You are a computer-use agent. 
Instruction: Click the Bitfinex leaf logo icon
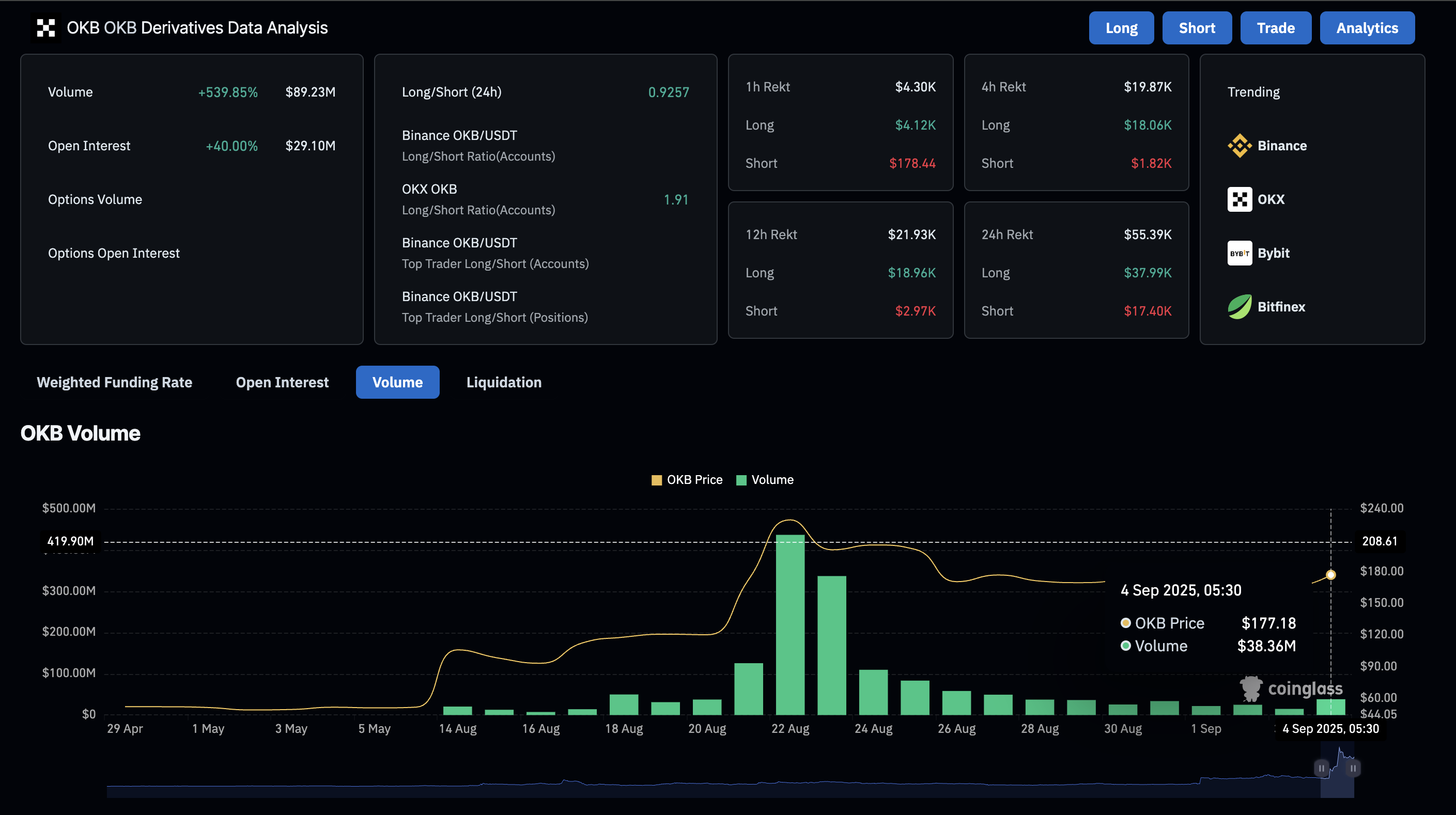coord(1240,307)
